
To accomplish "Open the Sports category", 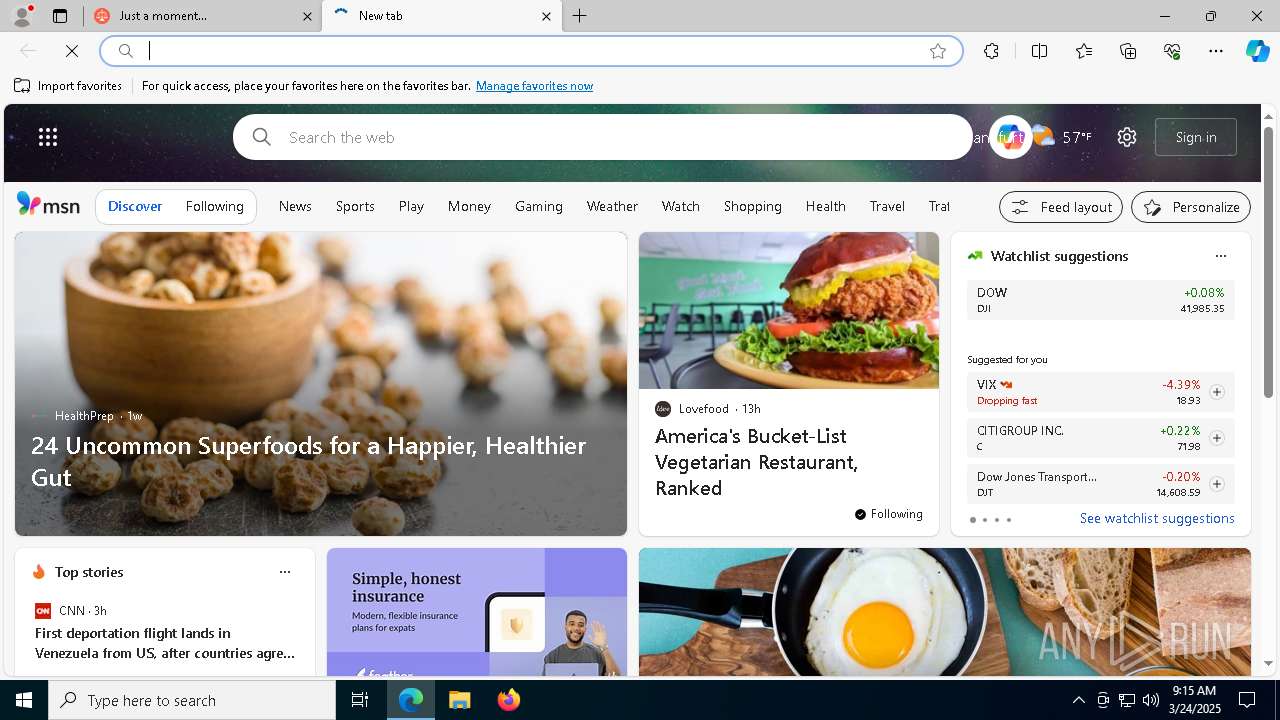I will (355, 206).
